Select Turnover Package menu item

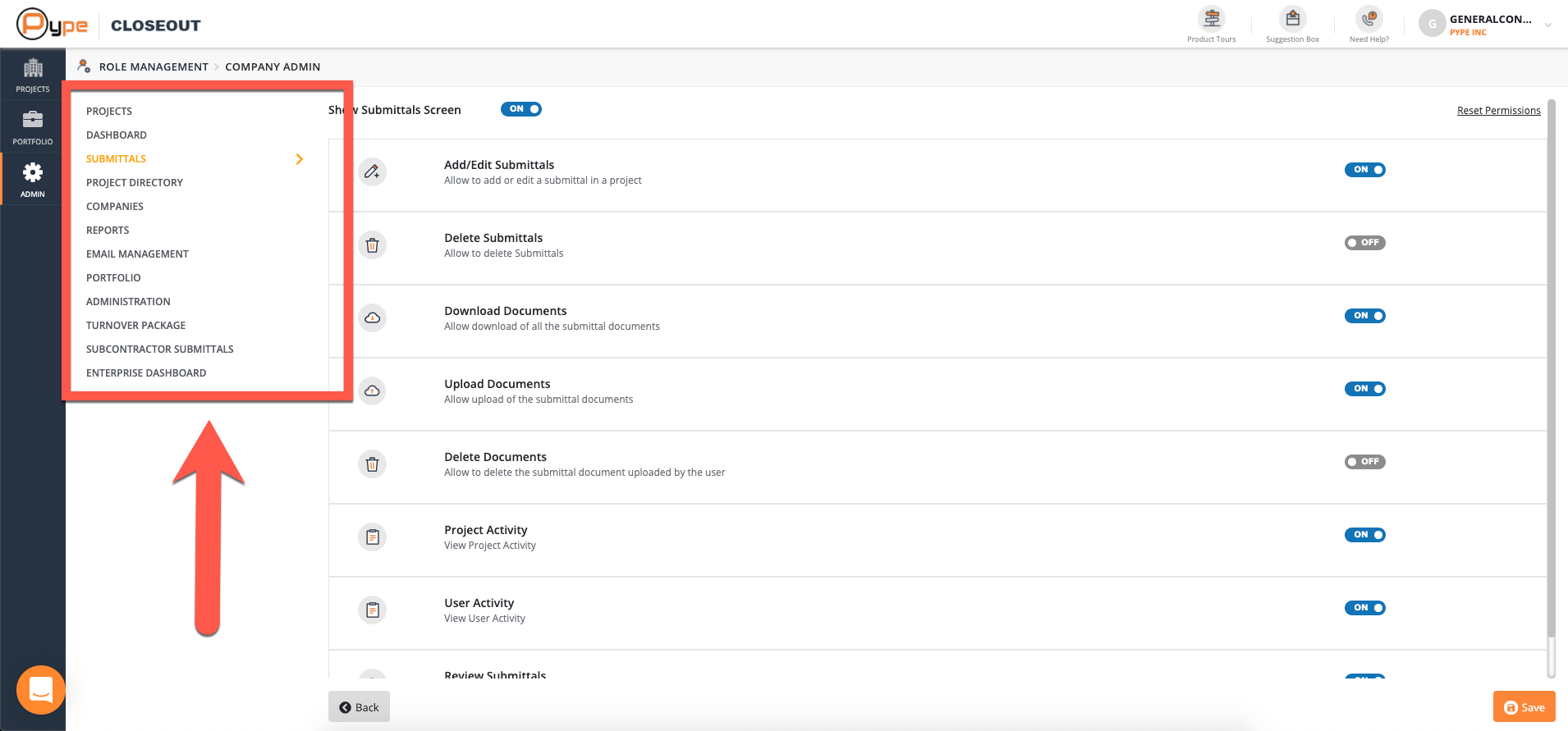click(135, 326)
